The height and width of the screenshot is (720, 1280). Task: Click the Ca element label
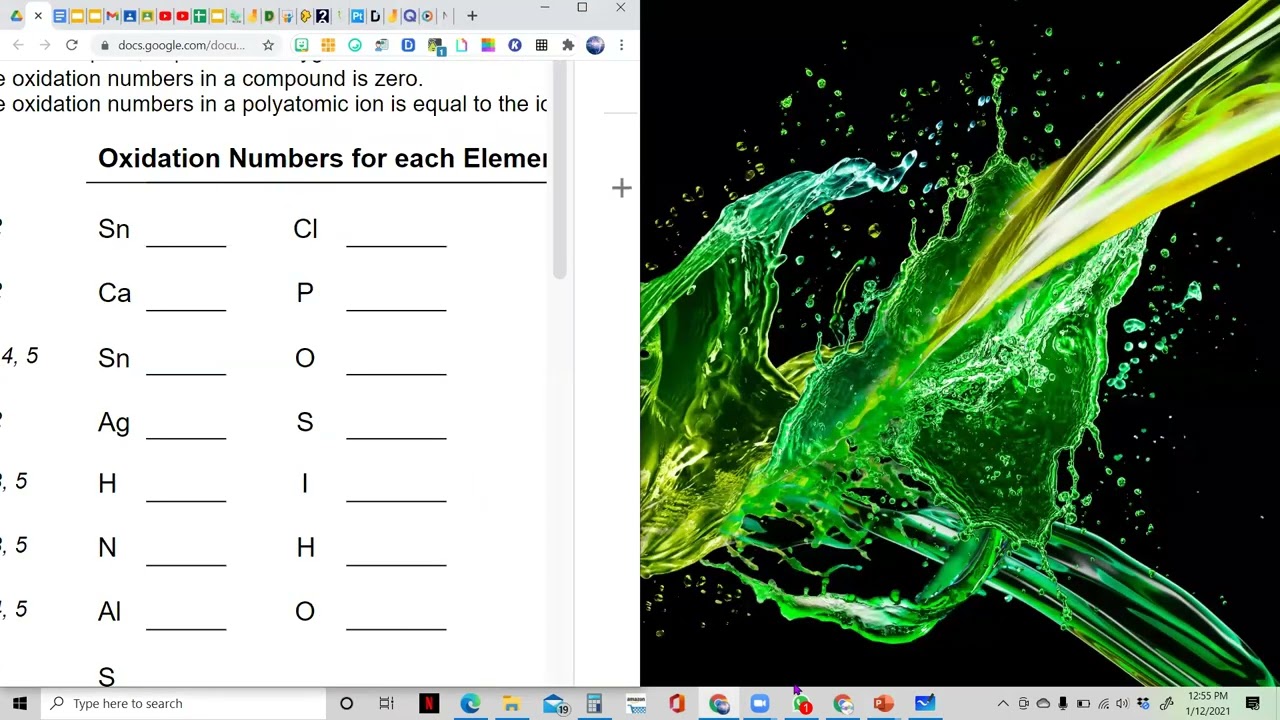pos(114,293)
